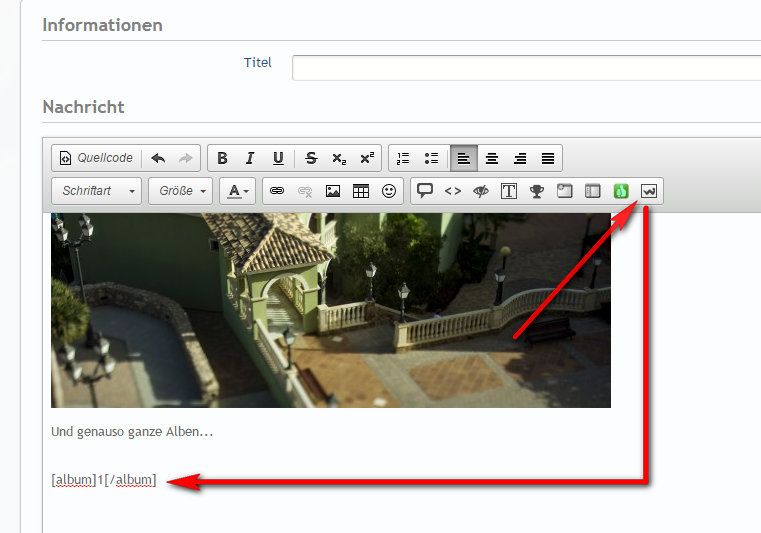Click the trophy icon
Viewport: 761px width, 533px height.
(537, 191)
